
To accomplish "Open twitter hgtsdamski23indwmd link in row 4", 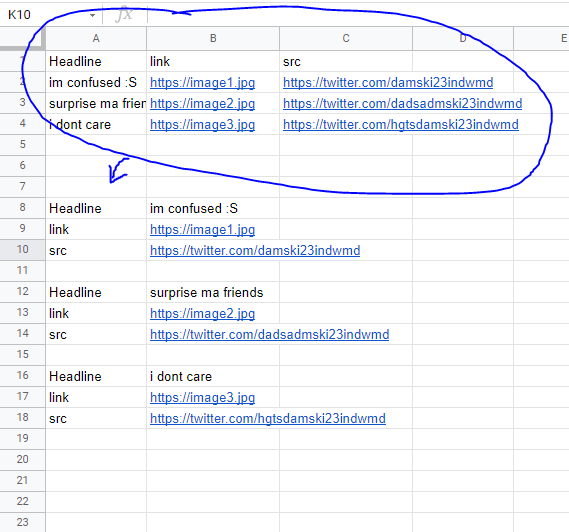I will [x=401, y=125].
